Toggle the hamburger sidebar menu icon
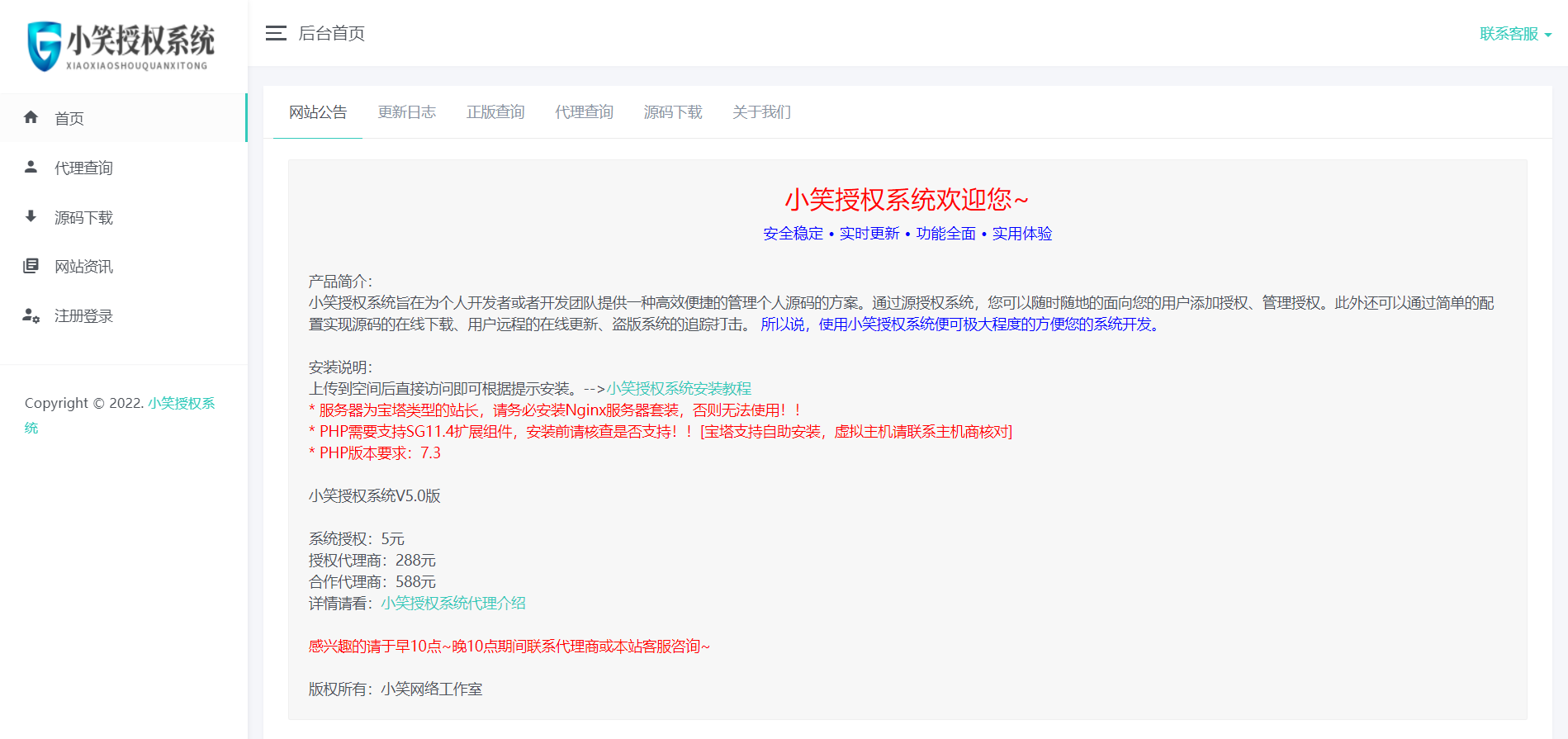Image resolution: width=1568 pixels, height=739 pixels. [x=276, y=33]
